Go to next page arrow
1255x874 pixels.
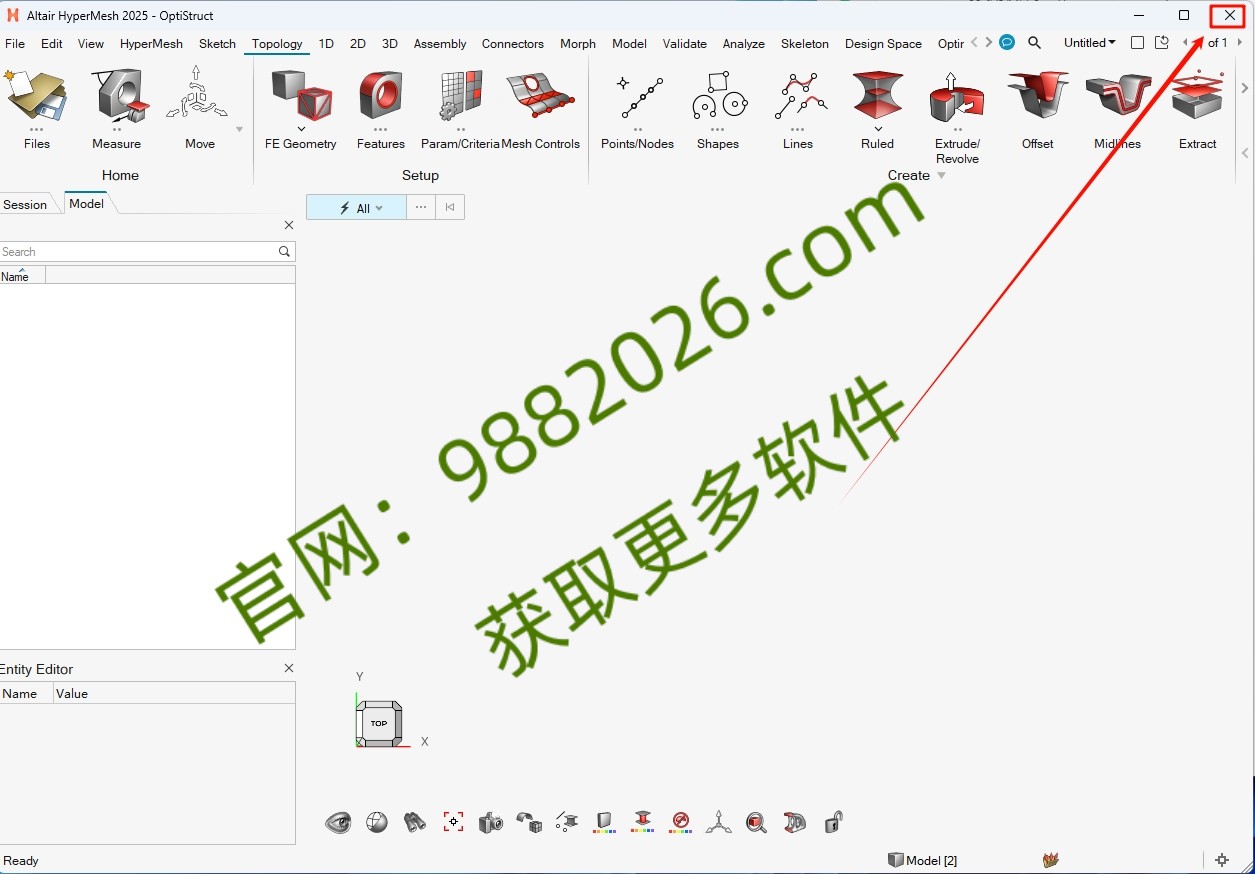[x=1240, y=43]
